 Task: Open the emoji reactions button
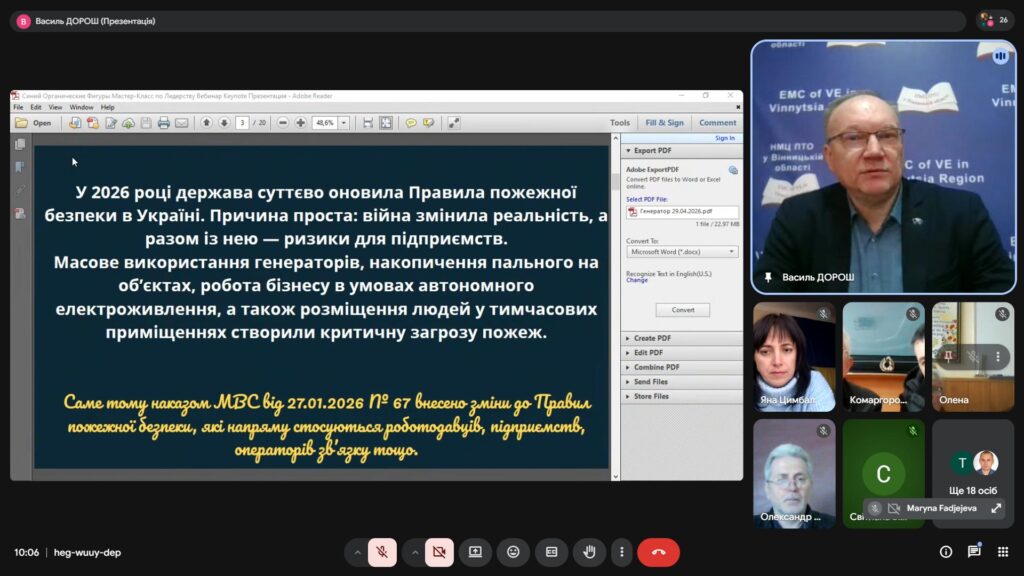[x=513, y=552]
